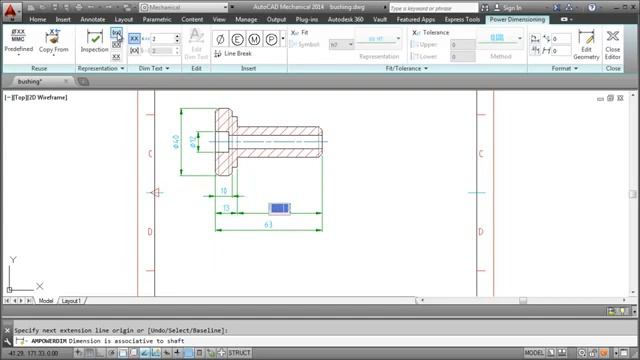Viewport: 640px width, 360px height.
Task: Click the Line Break button
Action: [233, 53]
